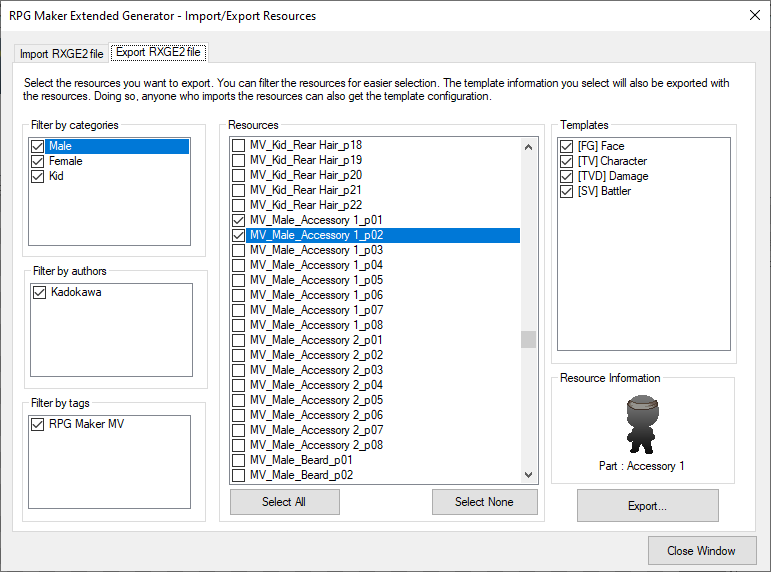Uncheck the Kid category checkbox

(37, 176)
